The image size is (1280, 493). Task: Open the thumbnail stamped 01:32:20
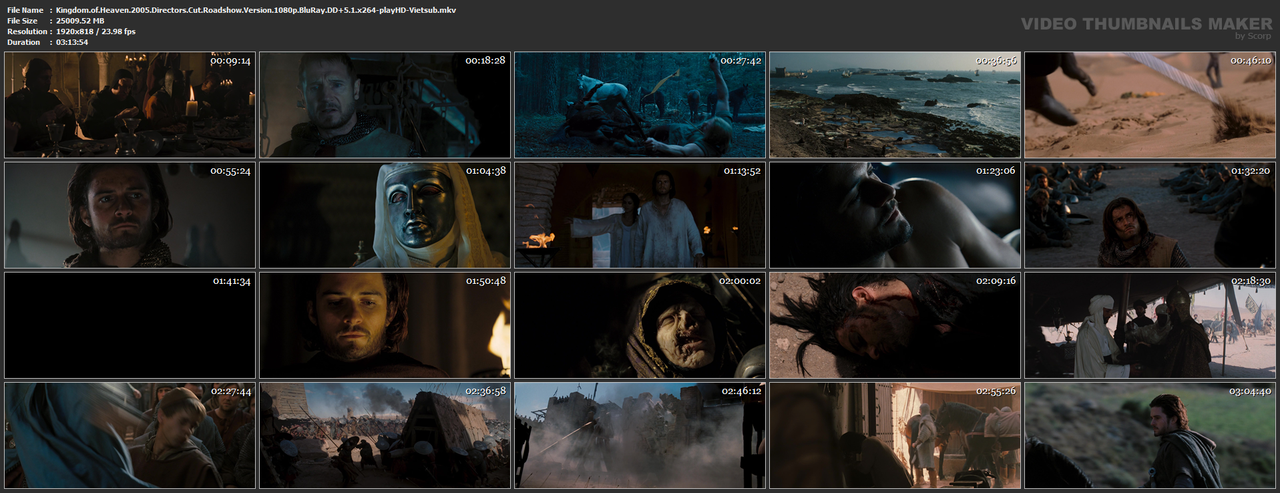pos(1150,215)
